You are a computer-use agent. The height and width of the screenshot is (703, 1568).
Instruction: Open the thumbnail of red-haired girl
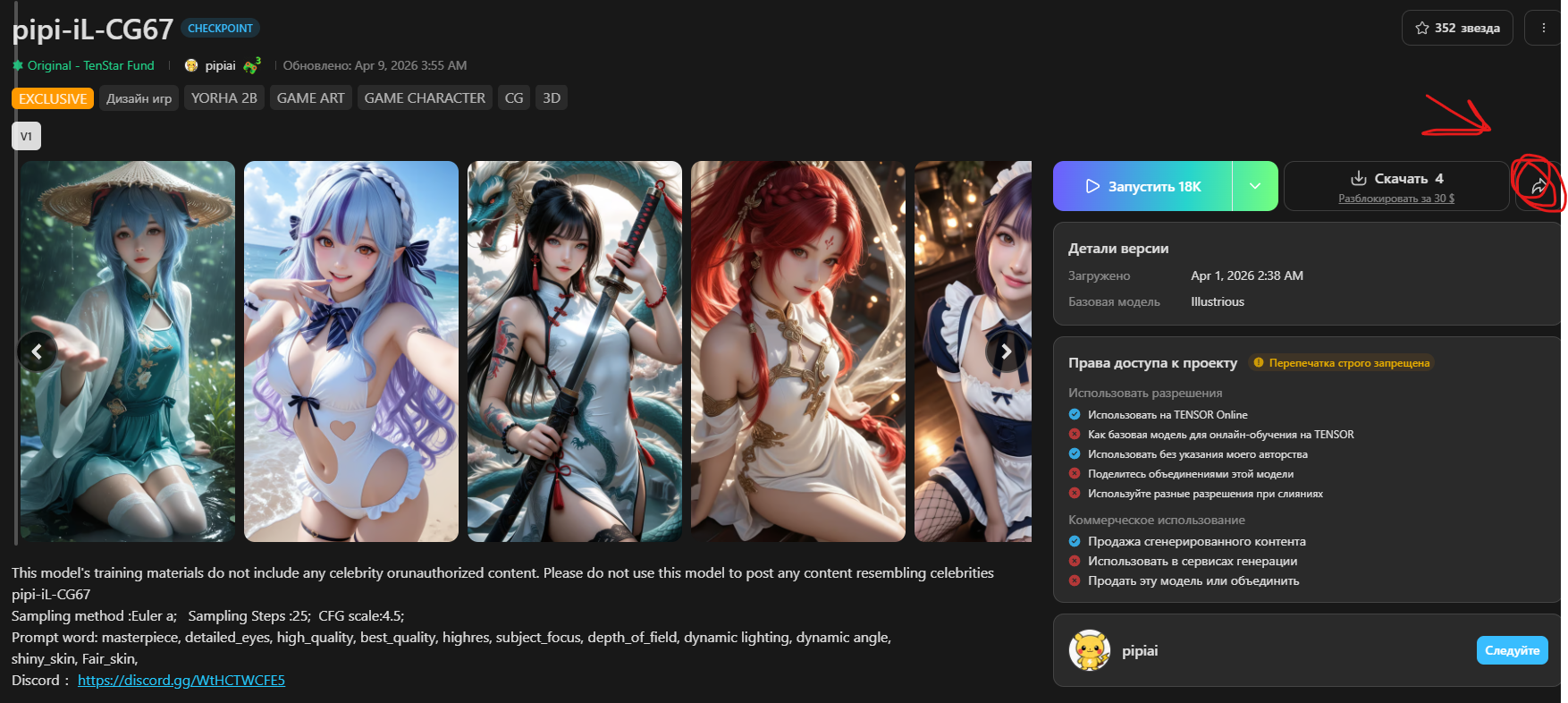(x=798, y=351)
